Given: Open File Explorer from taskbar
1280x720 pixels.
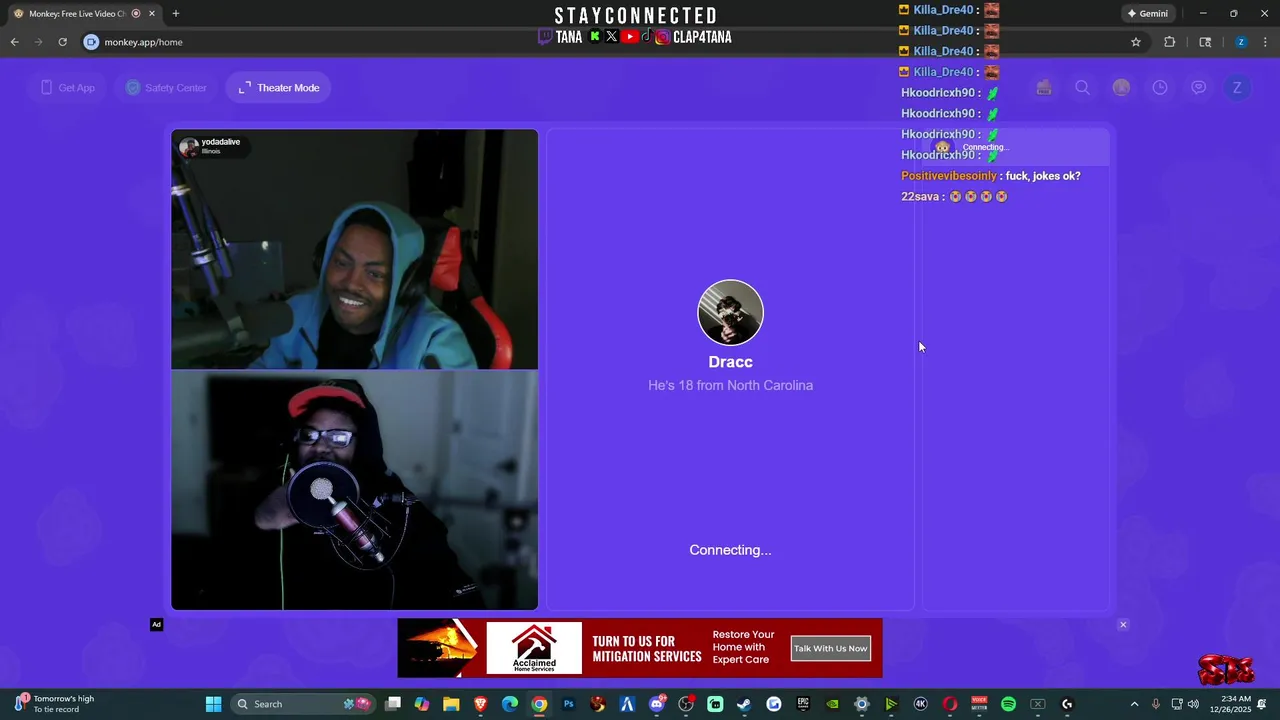Looking at the screenshot, I should click(x=451, y=704).
